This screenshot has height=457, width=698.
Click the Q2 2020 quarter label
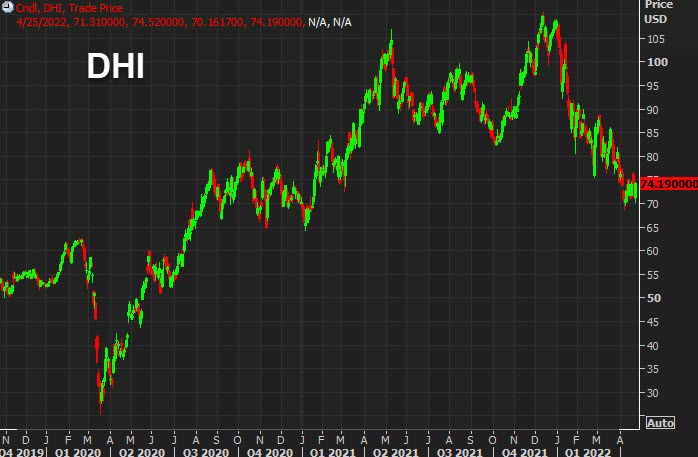click(142, 453)
